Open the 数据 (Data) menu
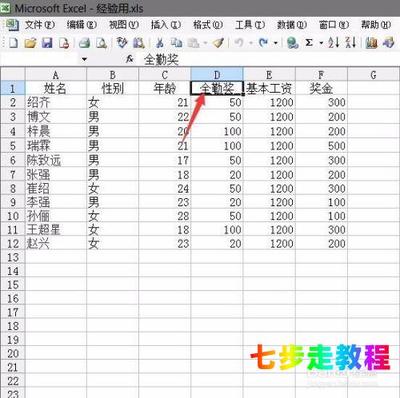Viewport: 400px width, 398px height. point(292,25)
